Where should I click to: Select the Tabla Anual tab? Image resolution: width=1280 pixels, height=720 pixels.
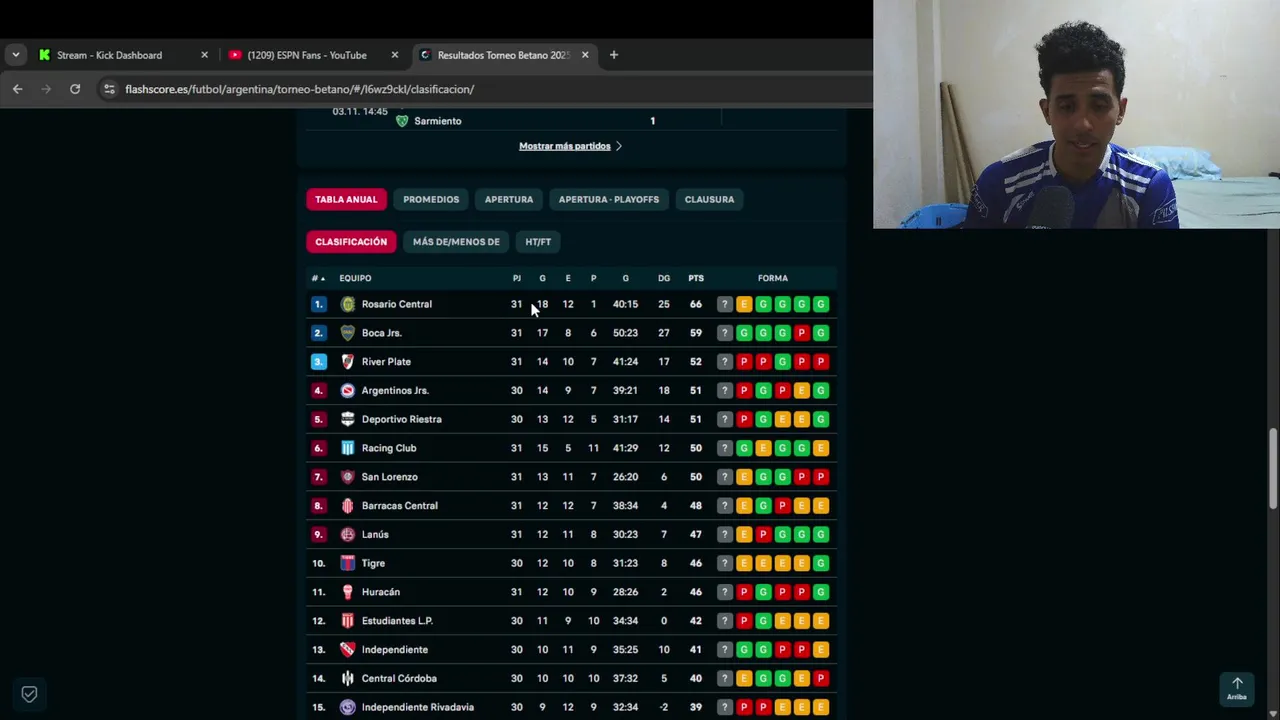pyautogui.click(x=346, y=199)
